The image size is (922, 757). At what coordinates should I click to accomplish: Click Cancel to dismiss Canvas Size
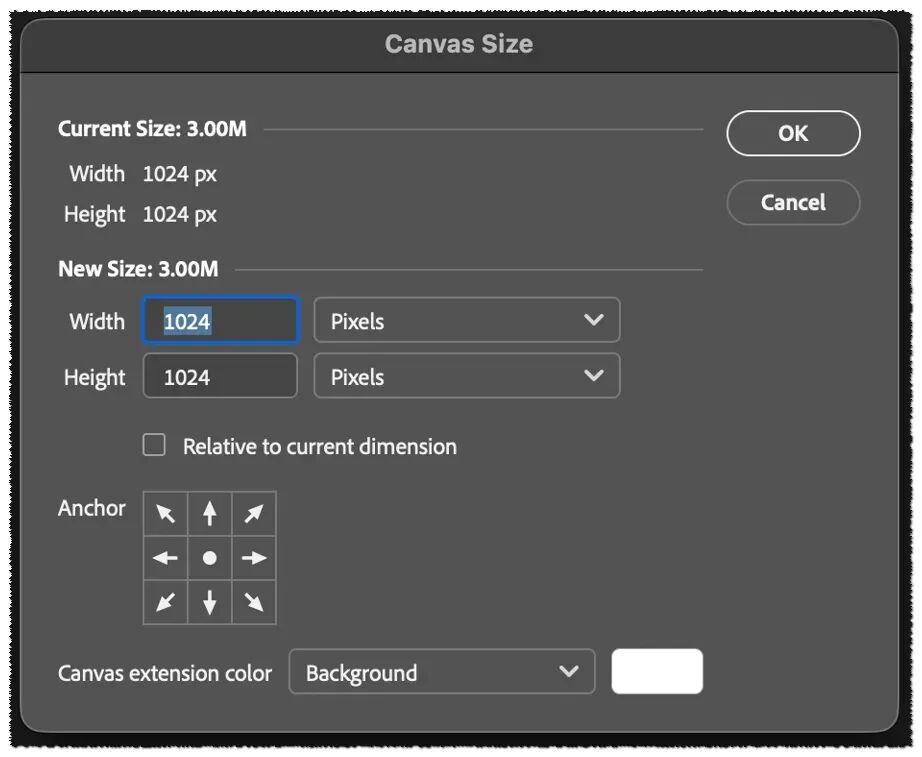point(793,202)
